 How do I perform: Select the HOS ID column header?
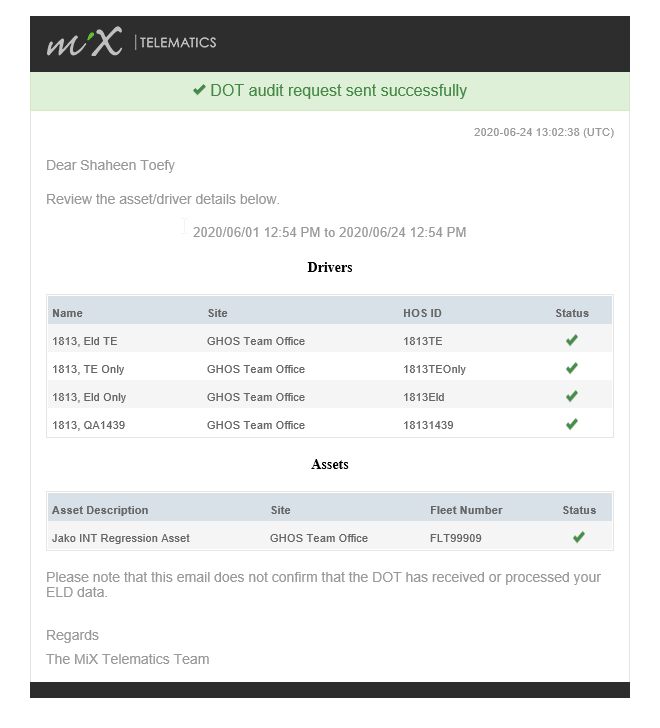pyautogui.click(x=422, y=313)
